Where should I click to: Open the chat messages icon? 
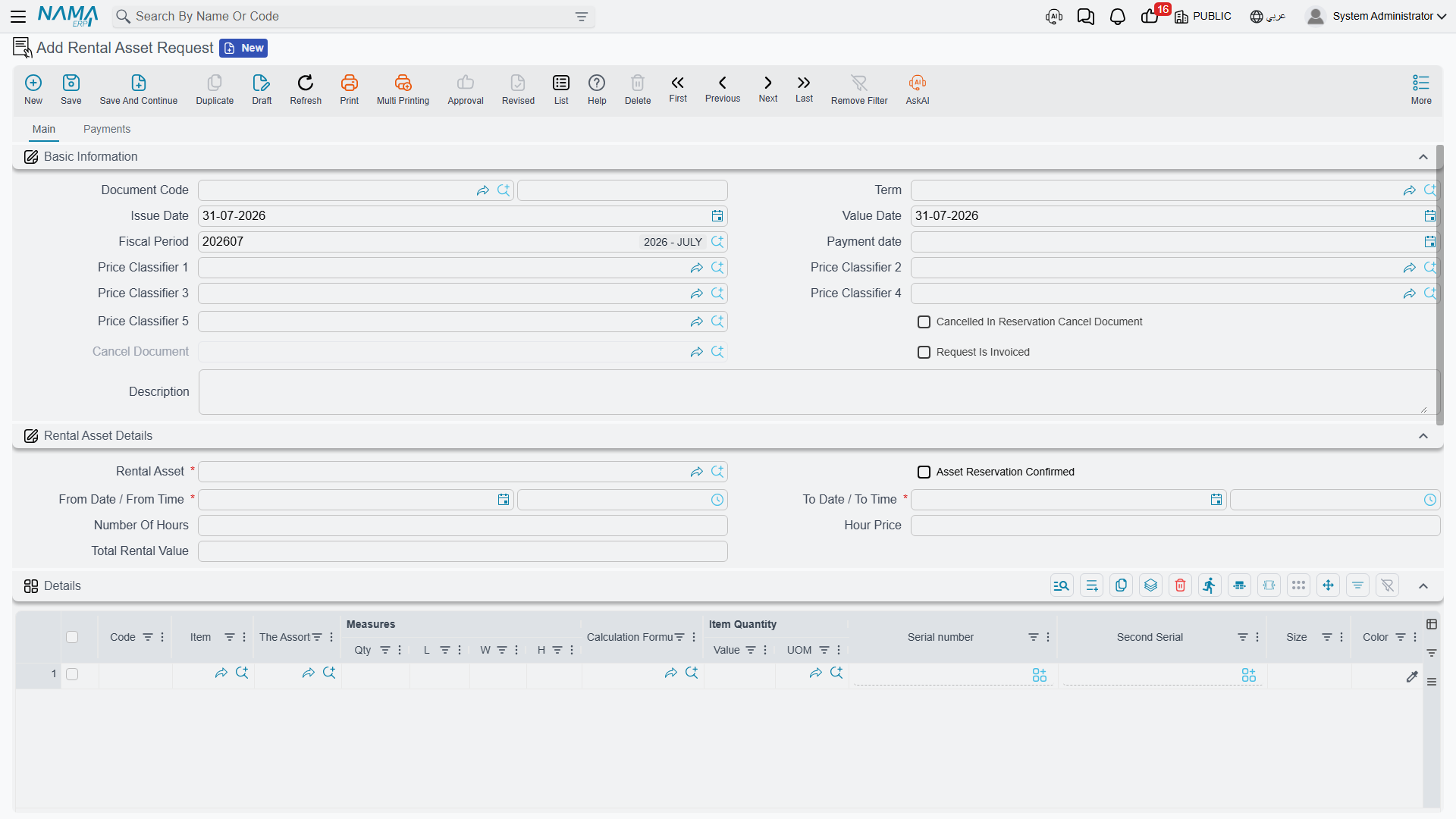pos(1086,17)
